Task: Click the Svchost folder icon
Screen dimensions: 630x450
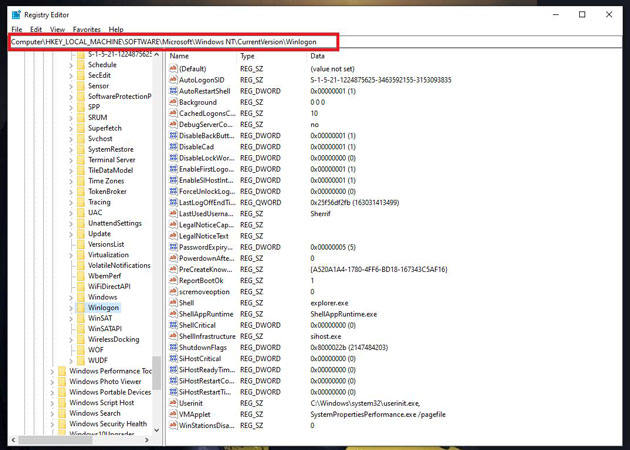Action: pos(81,139)
